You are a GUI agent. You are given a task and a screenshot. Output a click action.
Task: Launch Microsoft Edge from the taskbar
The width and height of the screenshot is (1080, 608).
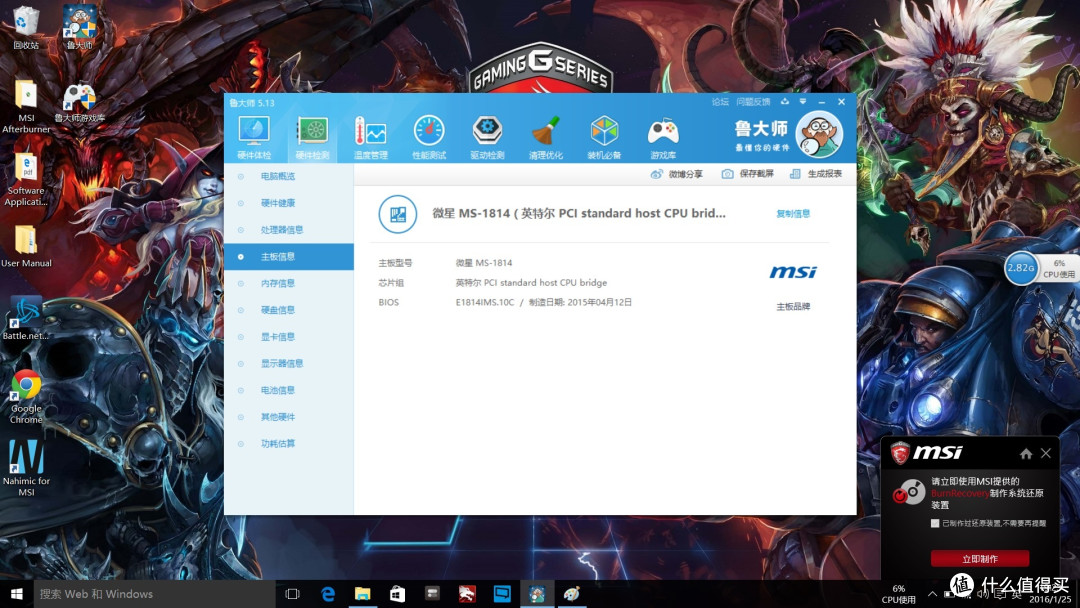[x=328, y=594]
